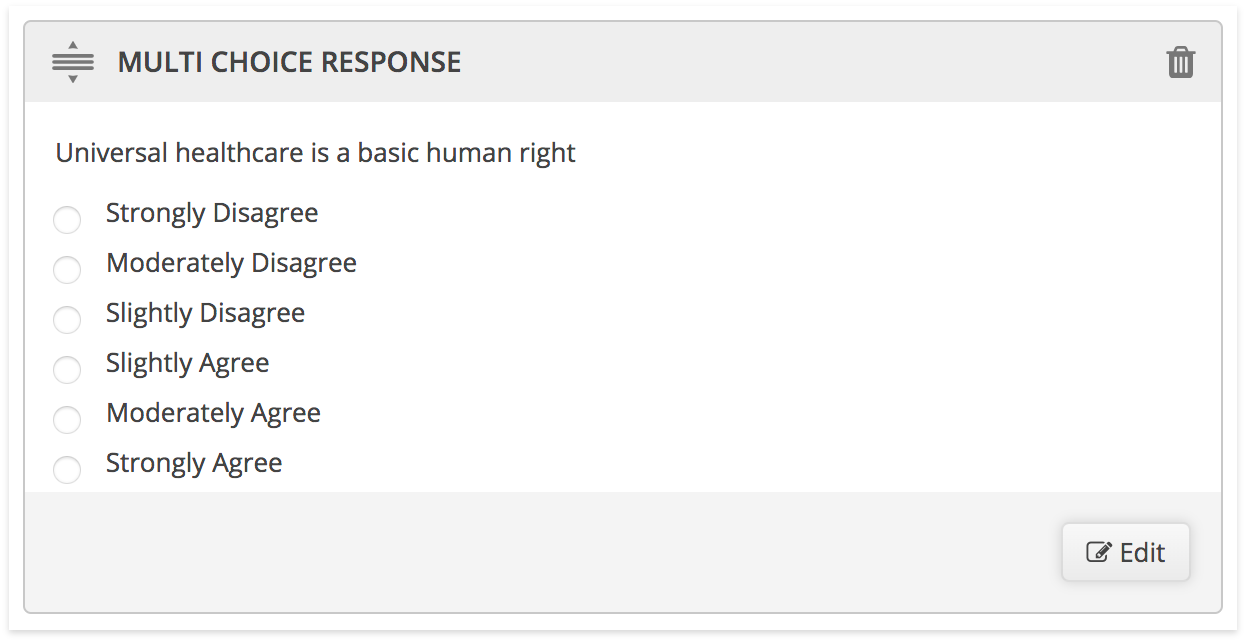
Task: Open the question editor via the Edit button
Action: click(1126, 552)
